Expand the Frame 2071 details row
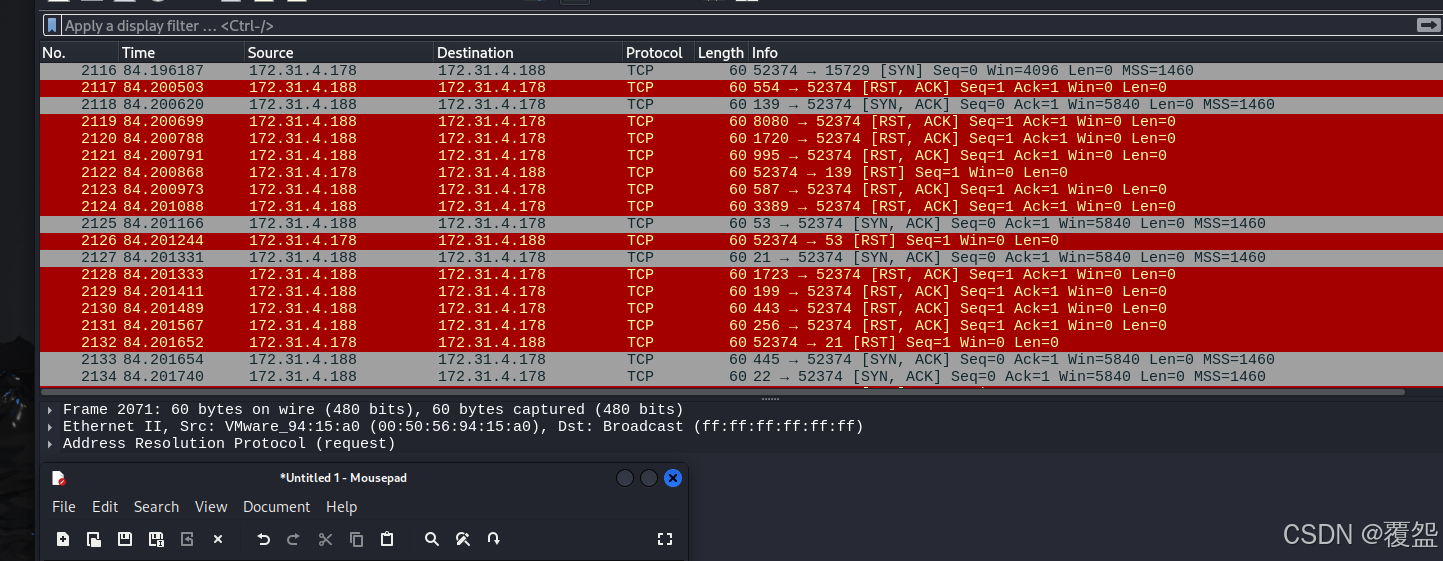 tap(51, 410)
